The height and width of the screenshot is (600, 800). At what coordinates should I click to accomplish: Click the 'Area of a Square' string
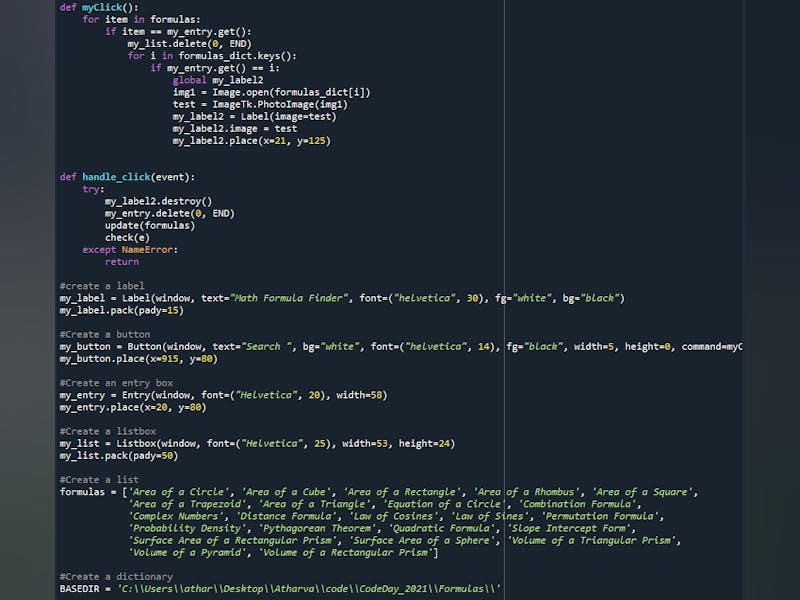(642, 492)
